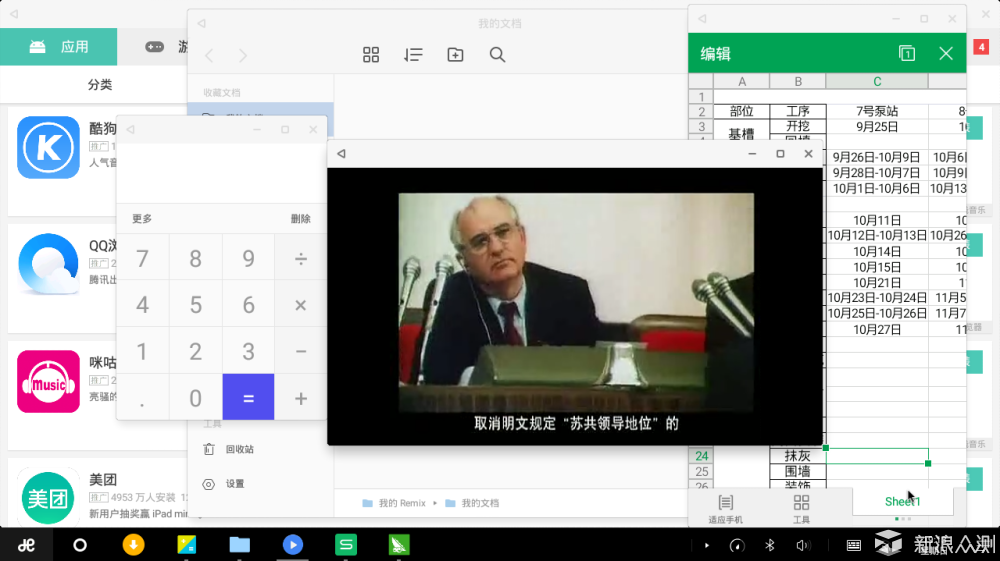This screenshot has width=1000, height=561.
Task: Open the WPS Tools (工具) panel
Action: coord(801,508)
